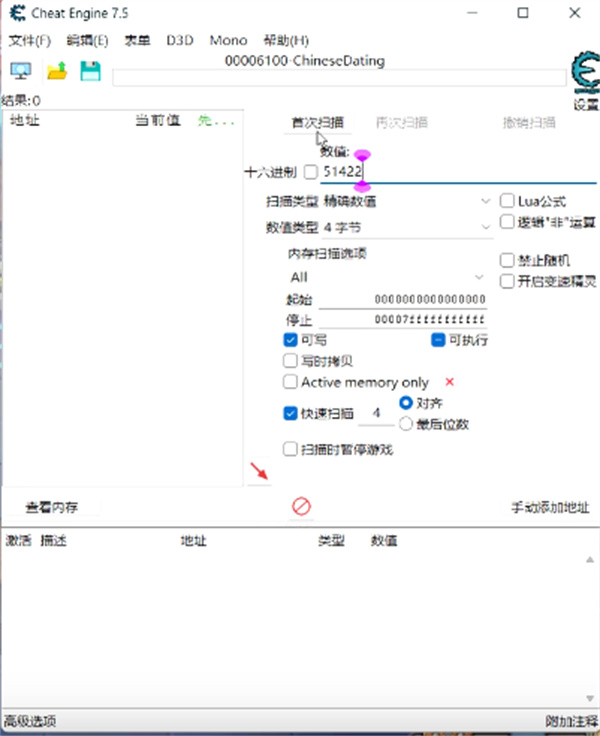This screenshot has width=600, height=736.
Task: Click the 首次扫描 first scan button
Action: [317, 123]
